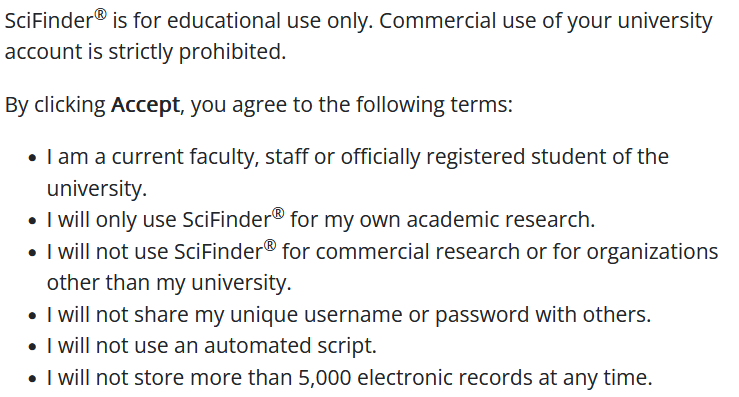
Task: Click the bullet before 'I will only use SciFinder'
Action: (32, 221)
